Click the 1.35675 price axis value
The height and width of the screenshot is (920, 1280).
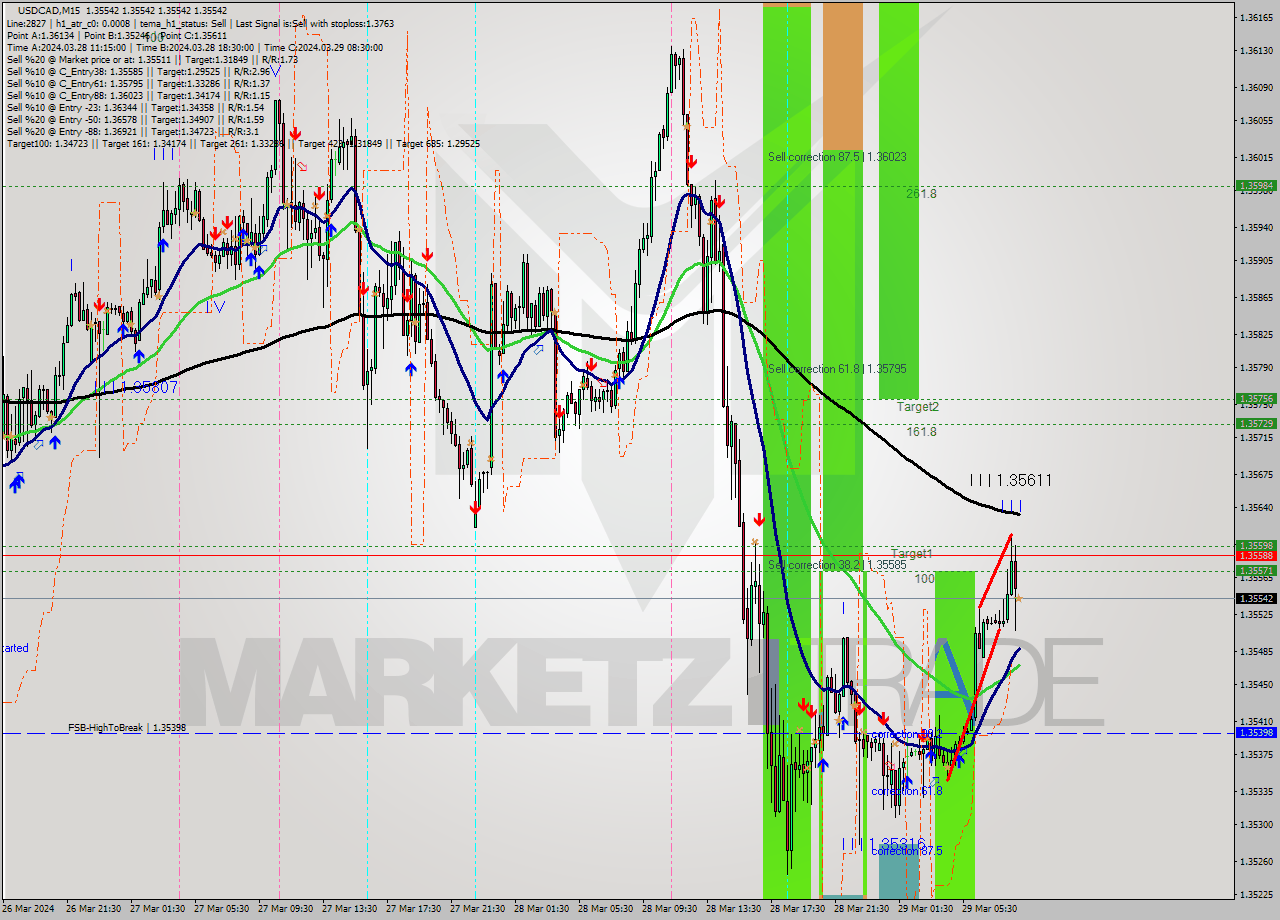click(1256, 475)
